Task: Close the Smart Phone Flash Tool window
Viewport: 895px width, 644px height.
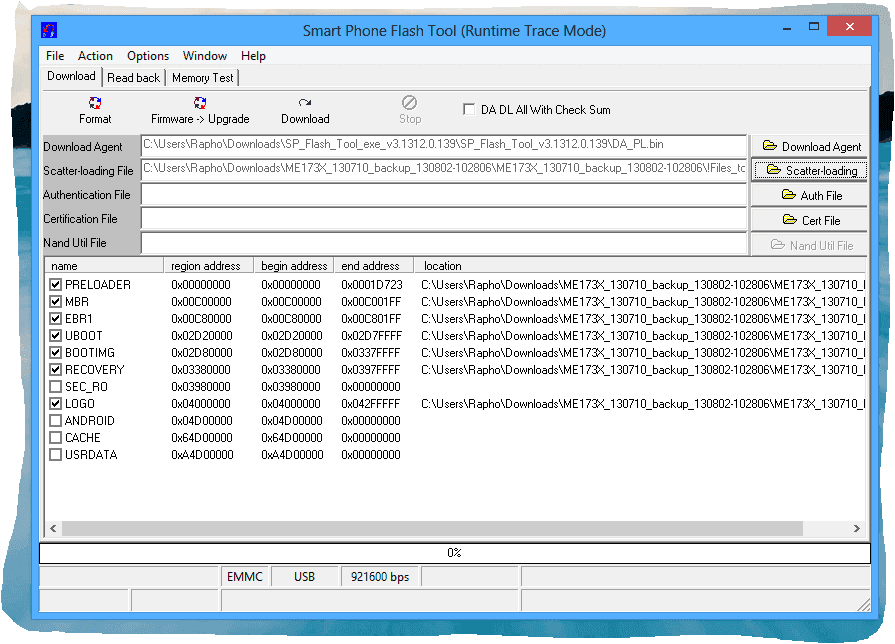Action: (x=849, y=26)
